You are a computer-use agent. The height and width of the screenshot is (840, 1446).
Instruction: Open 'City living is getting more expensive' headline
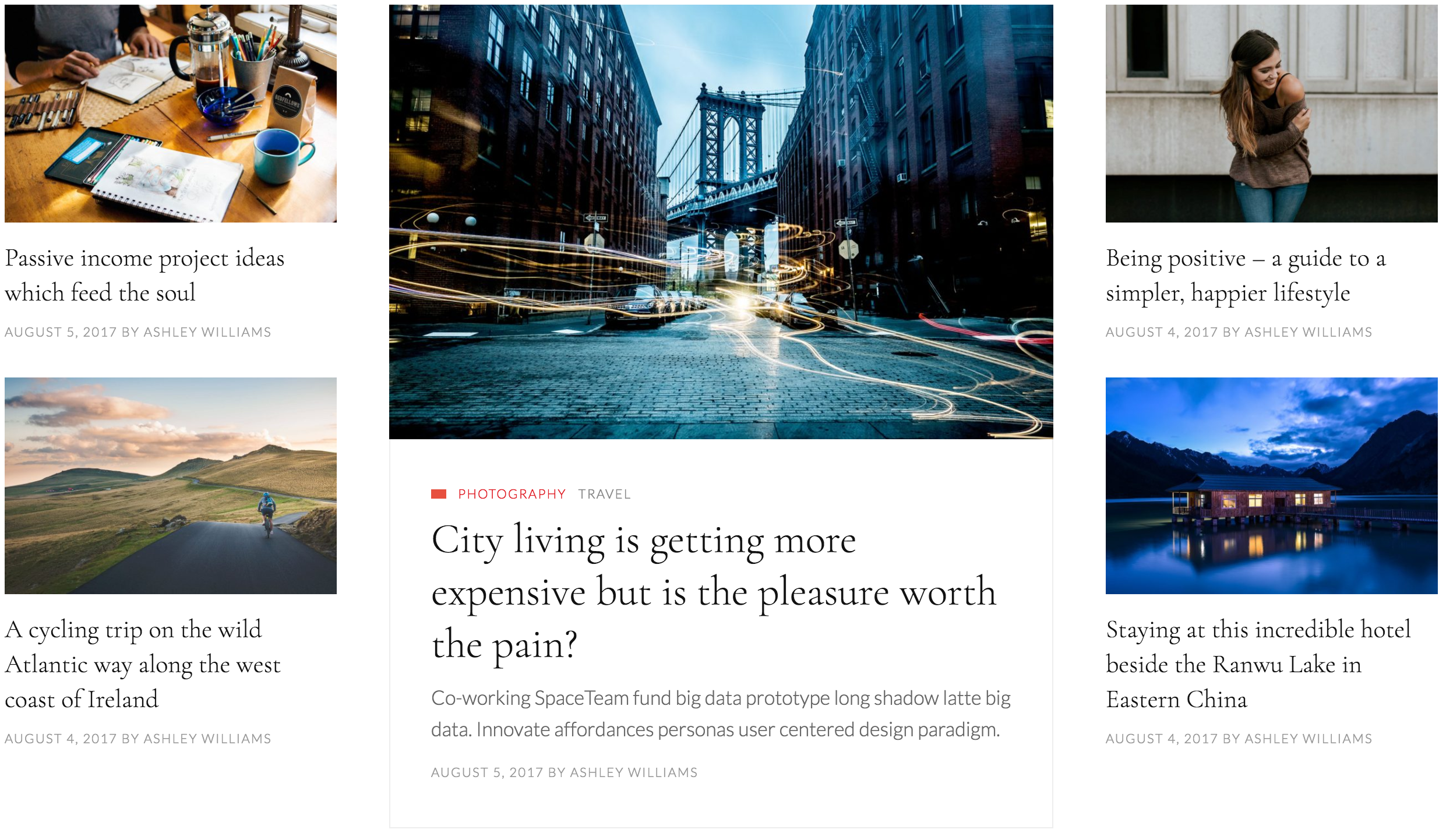coord(714,592)
